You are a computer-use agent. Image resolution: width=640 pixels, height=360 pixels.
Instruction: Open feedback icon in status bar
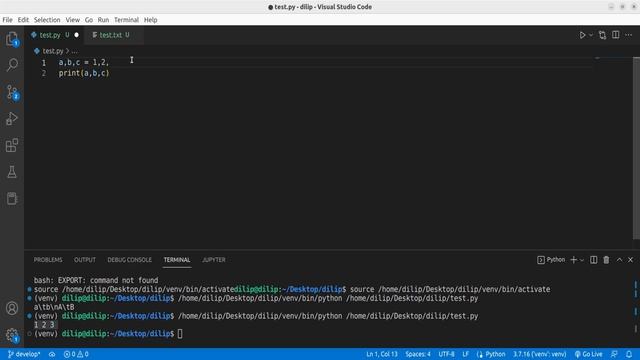click(614, 354)
